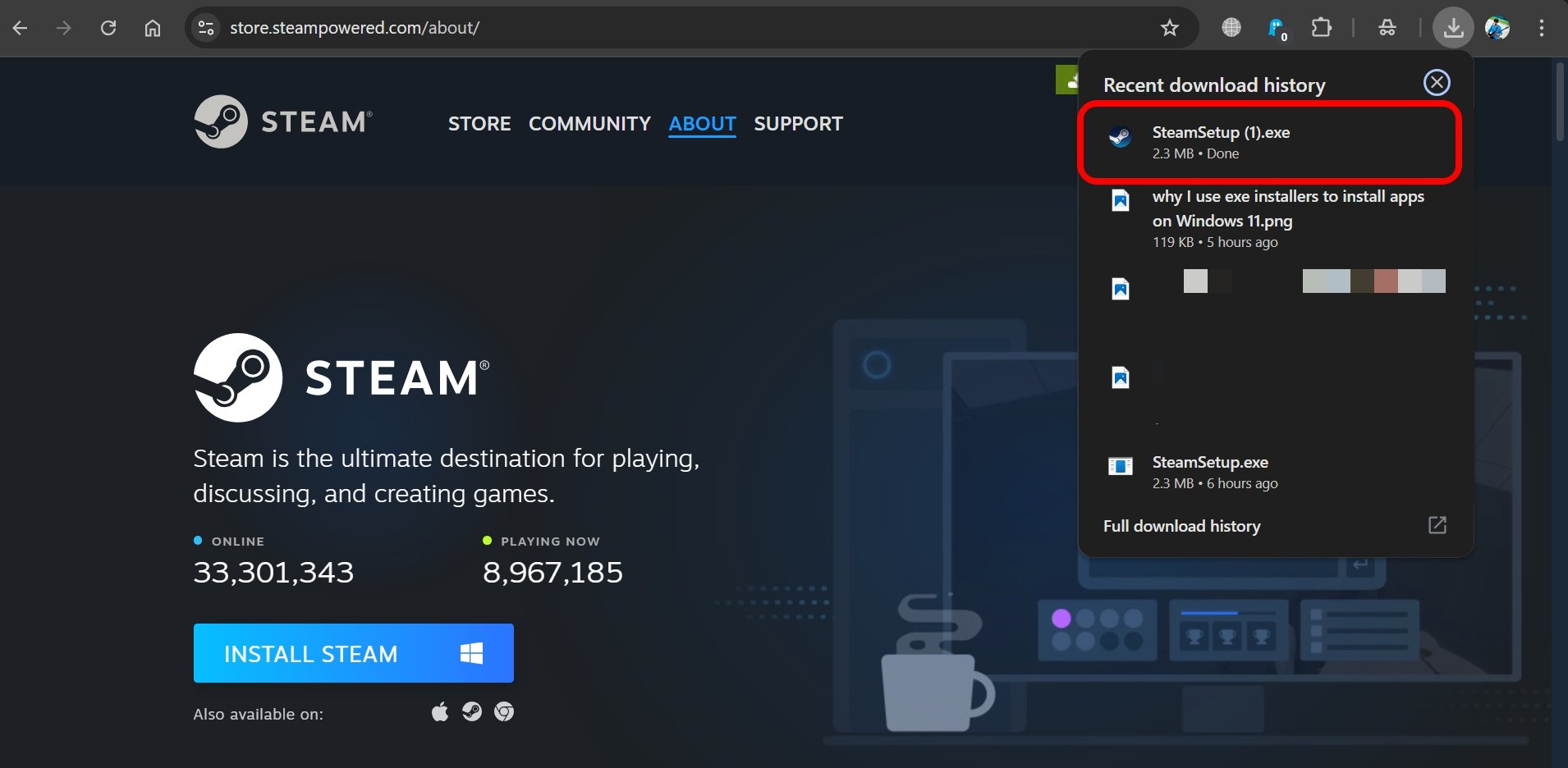Go to the browser home page
The image size is (1568, 768).
pyautogui.click(x=153, y=28)
